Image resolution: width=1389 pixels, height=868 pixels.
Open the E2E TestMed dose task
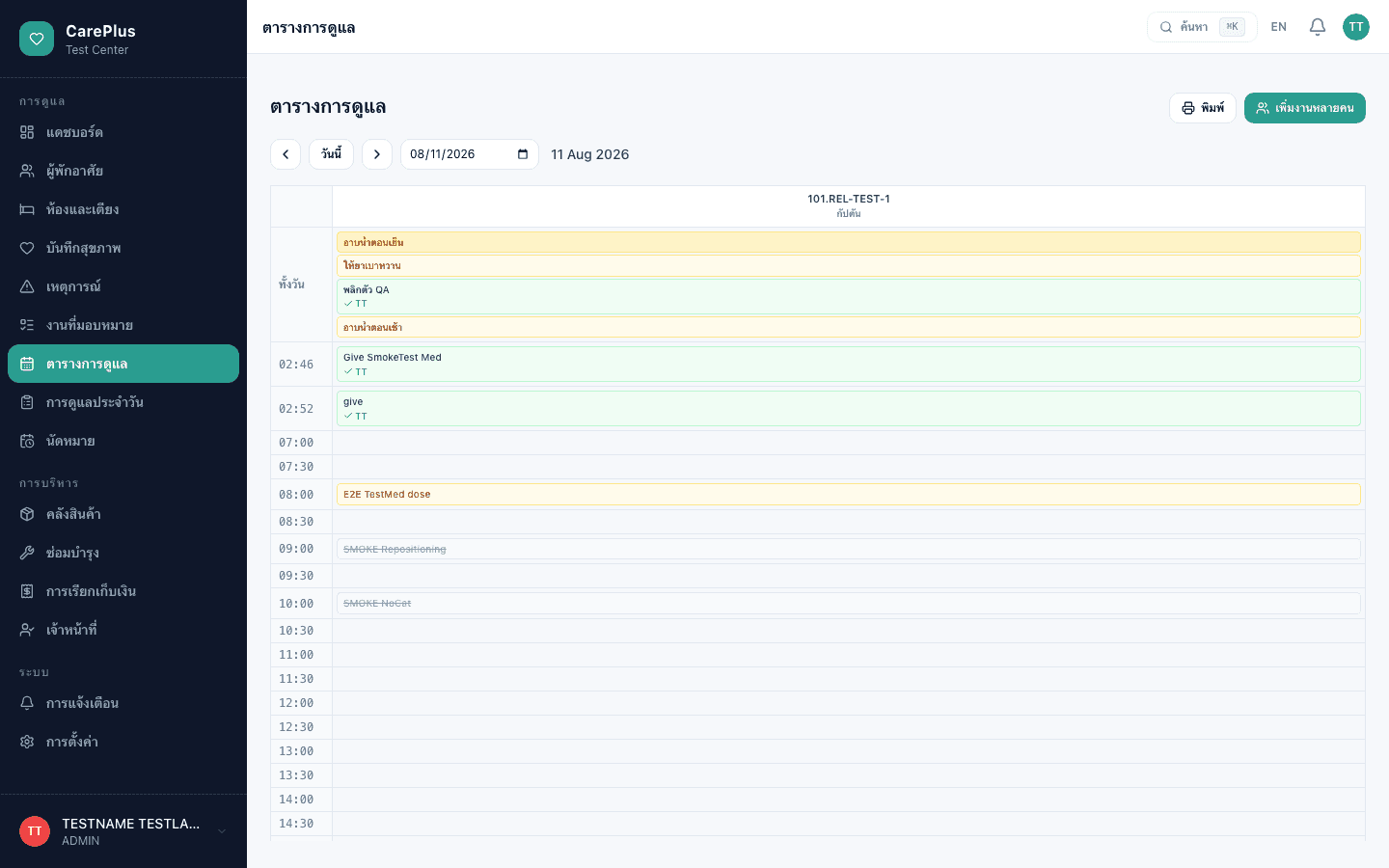pos(849,495)
